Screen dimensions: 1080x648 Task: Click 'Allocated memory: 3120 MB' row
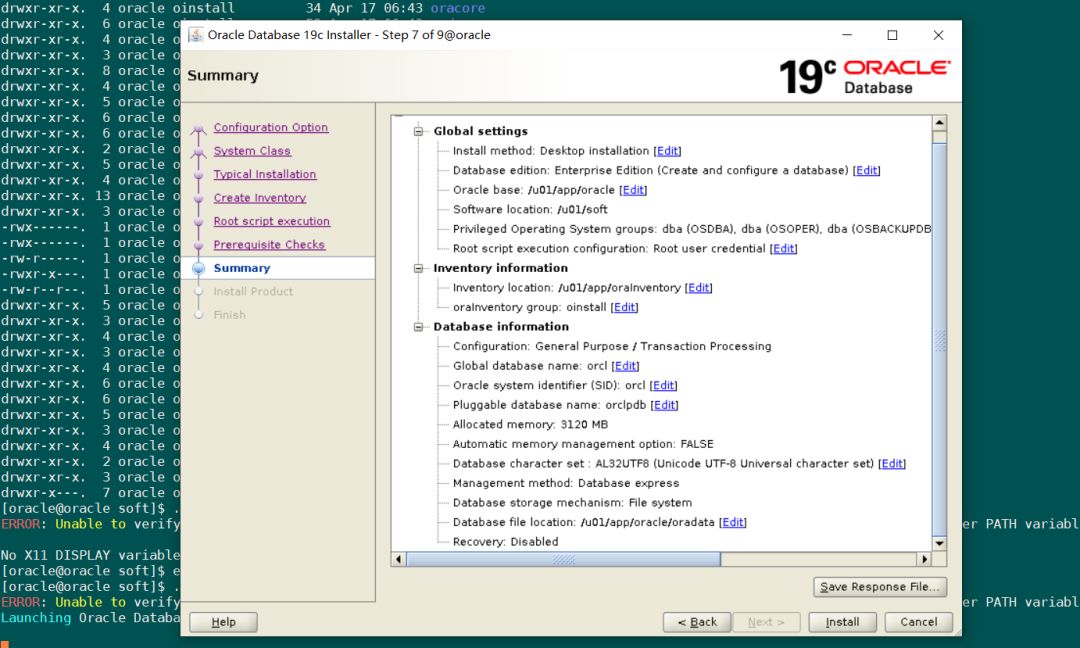pyautogui.click(x=530, y=424)
